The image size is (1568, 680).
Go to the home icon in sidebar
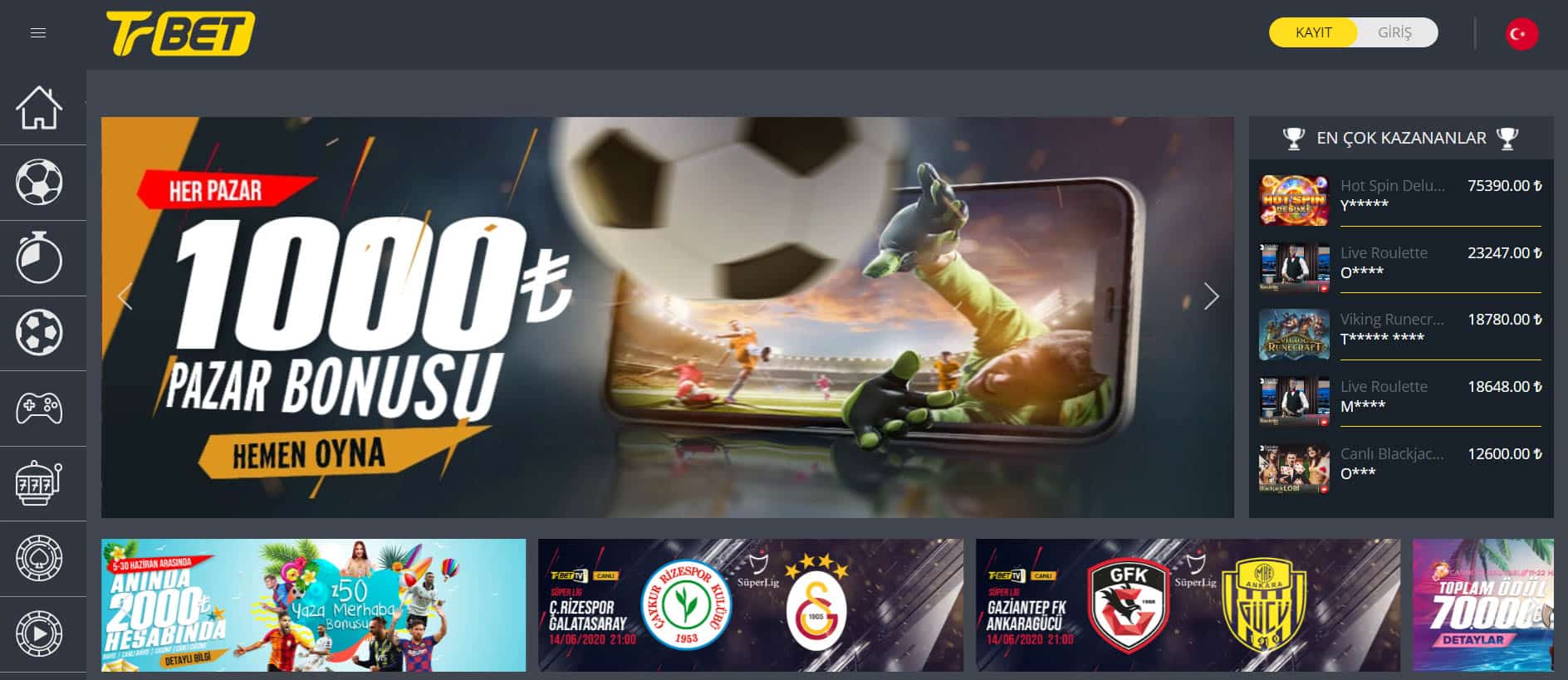click(x=39, y=108)
